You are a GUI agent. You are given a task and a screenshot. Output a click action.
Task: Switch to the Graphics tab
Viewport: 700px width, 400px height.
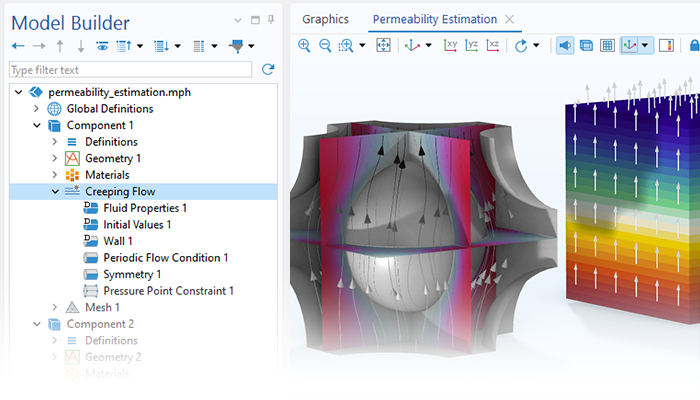325,19
